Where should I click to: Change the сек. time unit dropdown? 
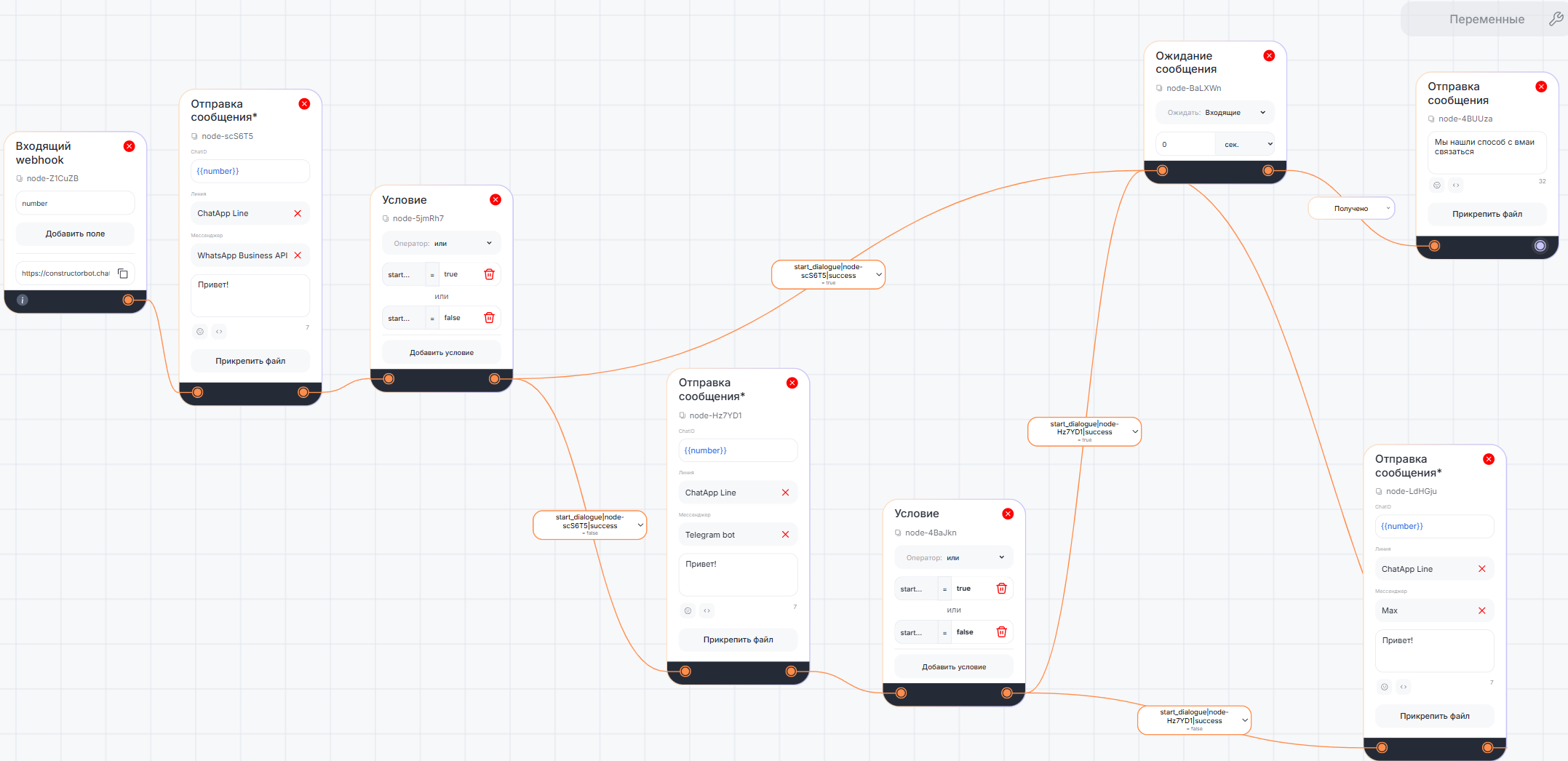coord(1246,145)
